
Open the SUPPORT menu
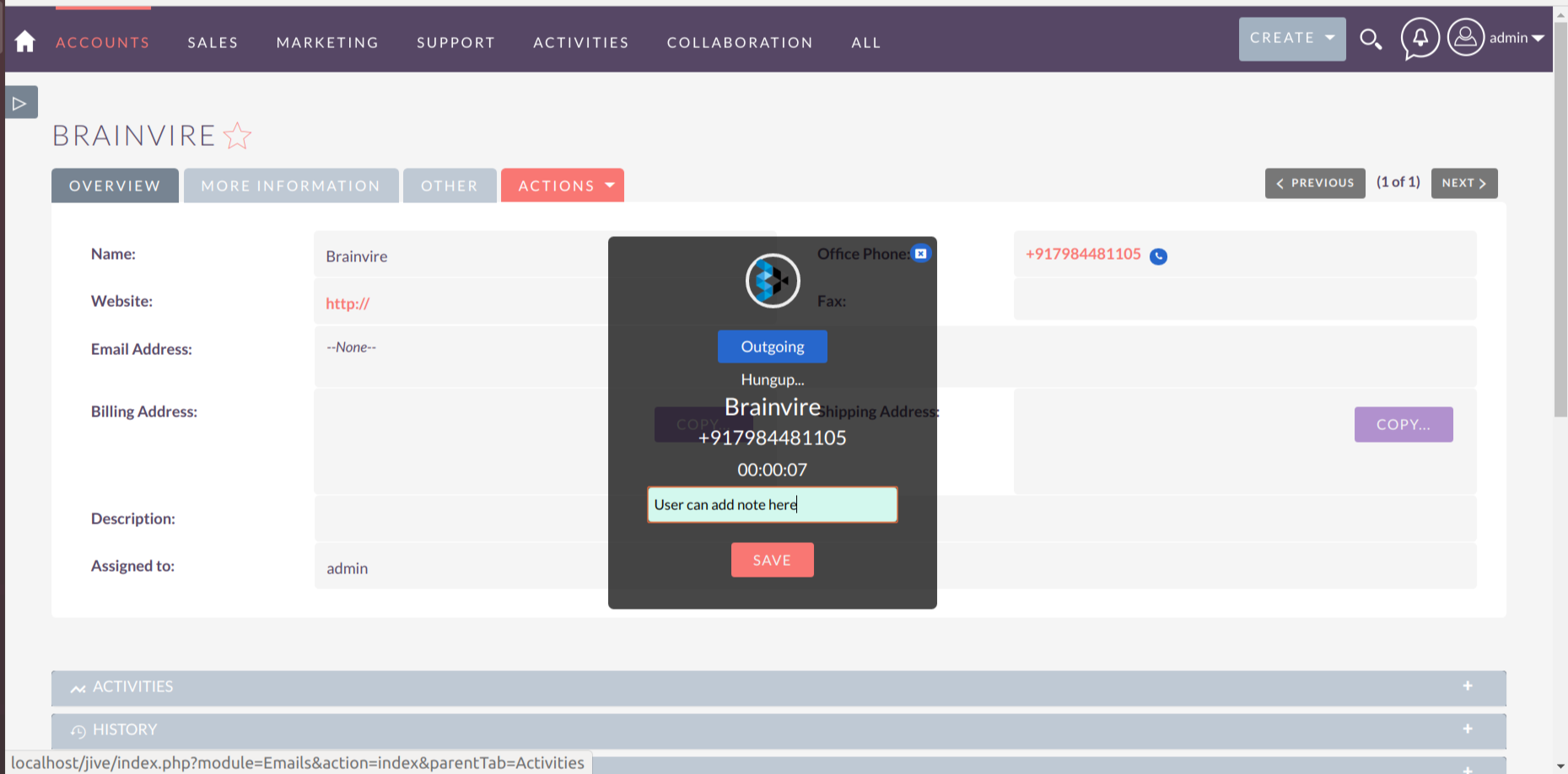[455, 42]
